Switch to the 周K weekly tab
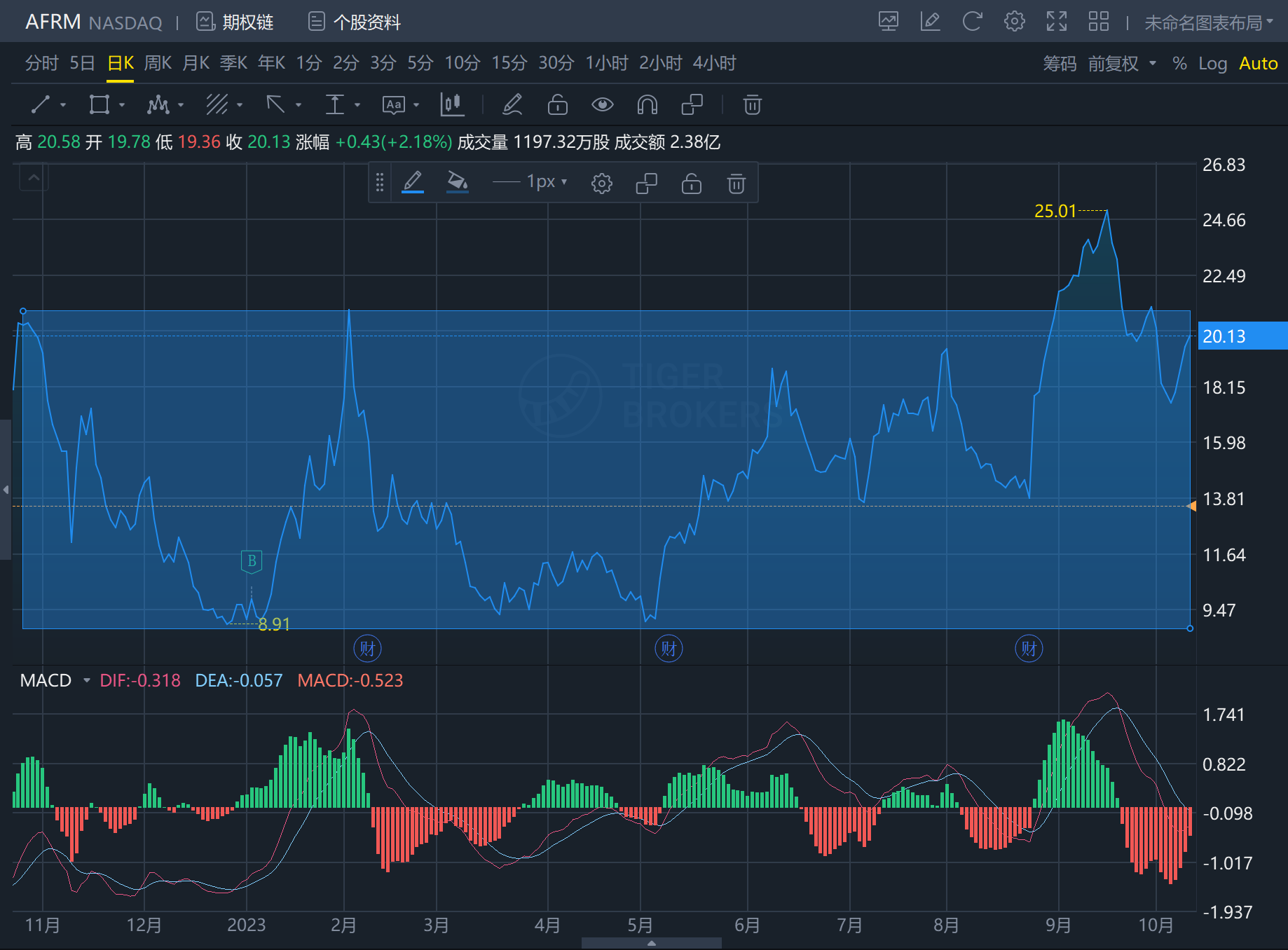The height and width of the screenshot is (950, 1288). [x=158, y=63]
